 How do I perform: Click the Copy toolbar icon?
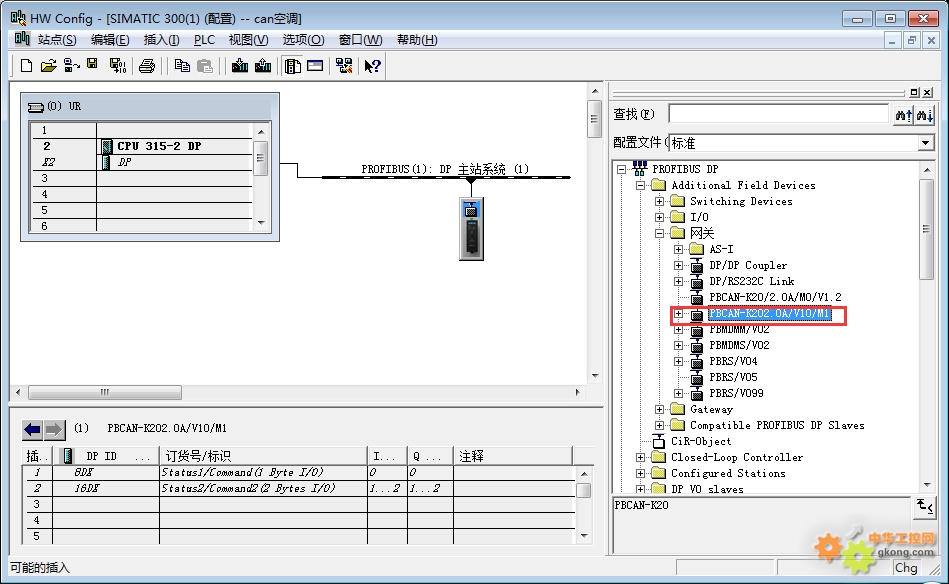coord(182,66)
